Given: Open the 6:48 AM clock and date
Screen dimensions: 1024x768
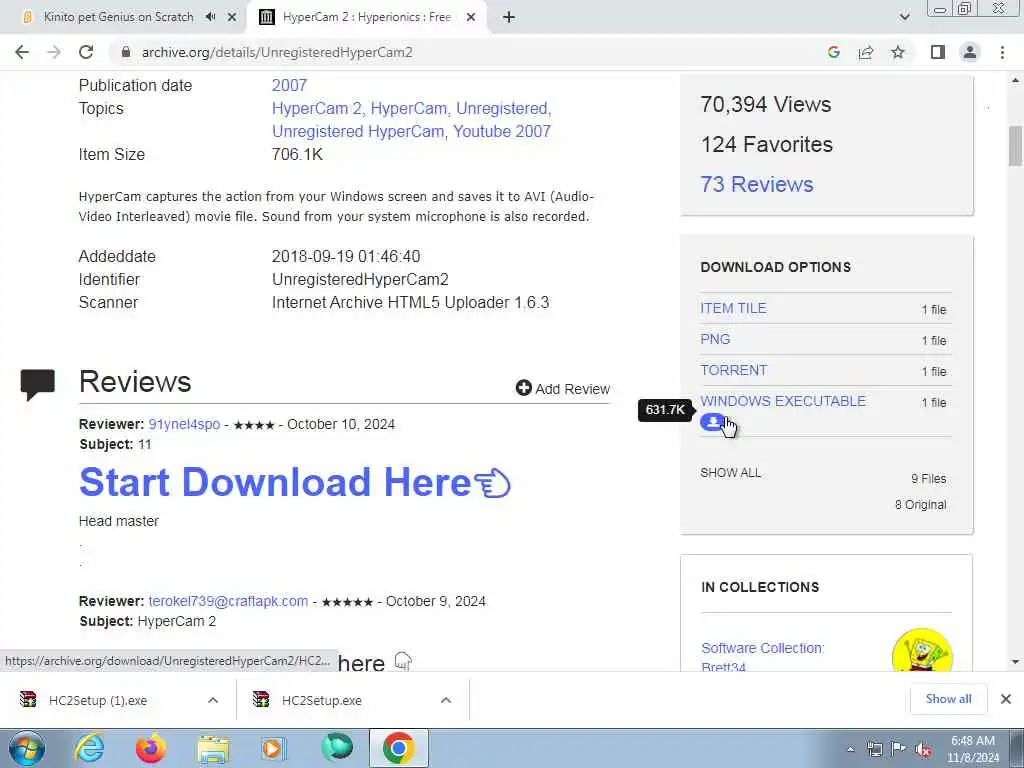Looking at the screenshot, I should 973,749.
